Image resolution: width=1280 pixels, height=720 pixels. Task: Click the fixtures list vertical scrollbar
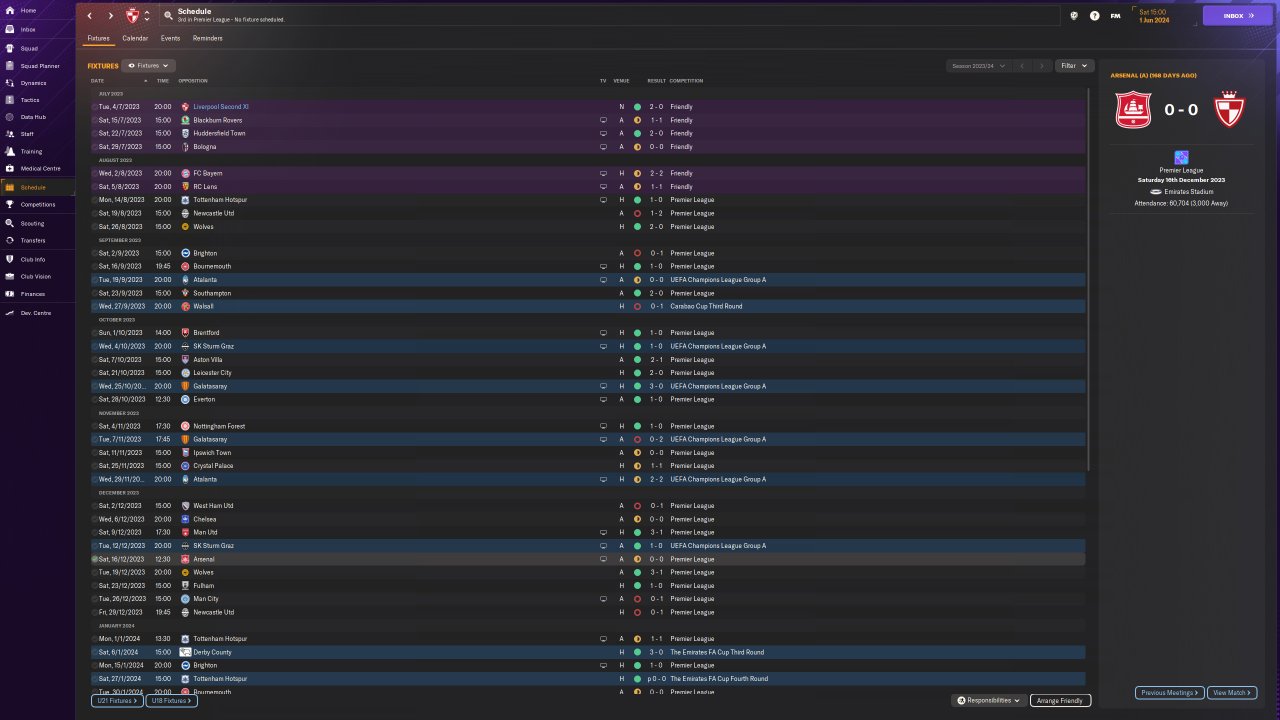tap(1090, 280)
